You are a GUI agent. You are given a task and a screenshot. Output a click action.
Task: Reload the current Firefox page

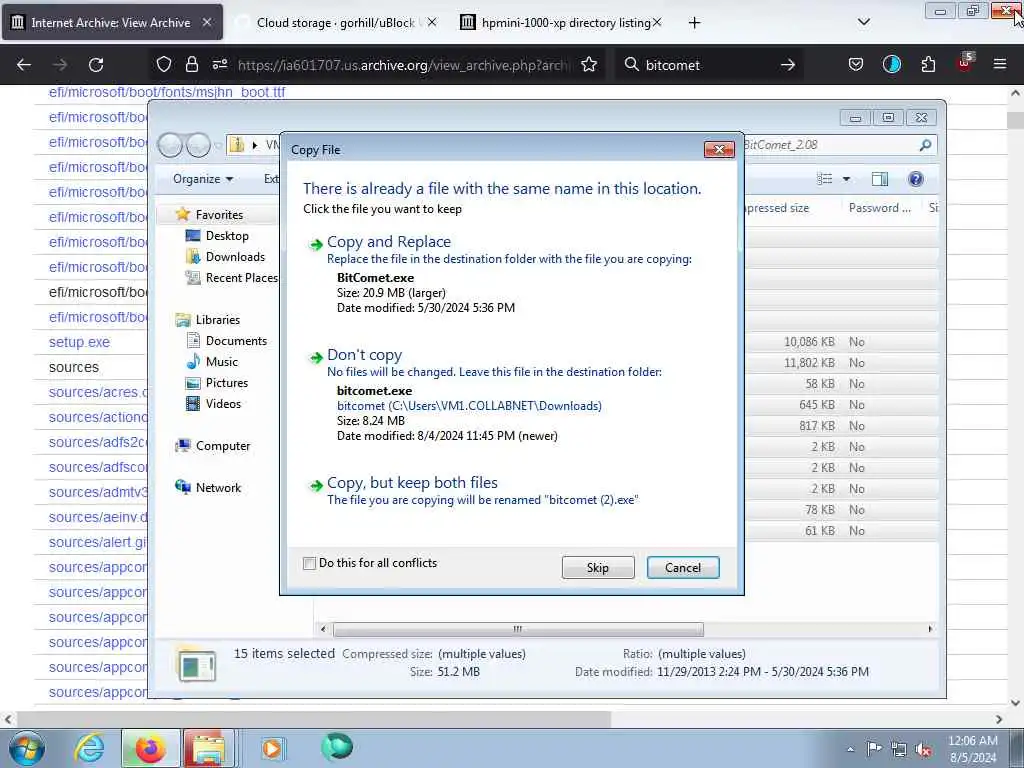pos(96,65)
